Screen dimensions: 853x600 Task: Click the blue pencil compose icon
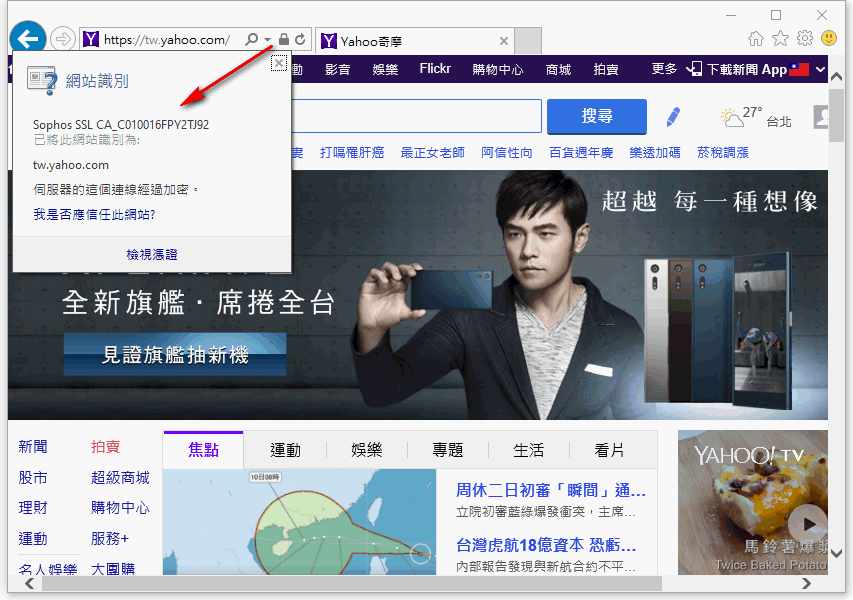[x=673, y=117]
